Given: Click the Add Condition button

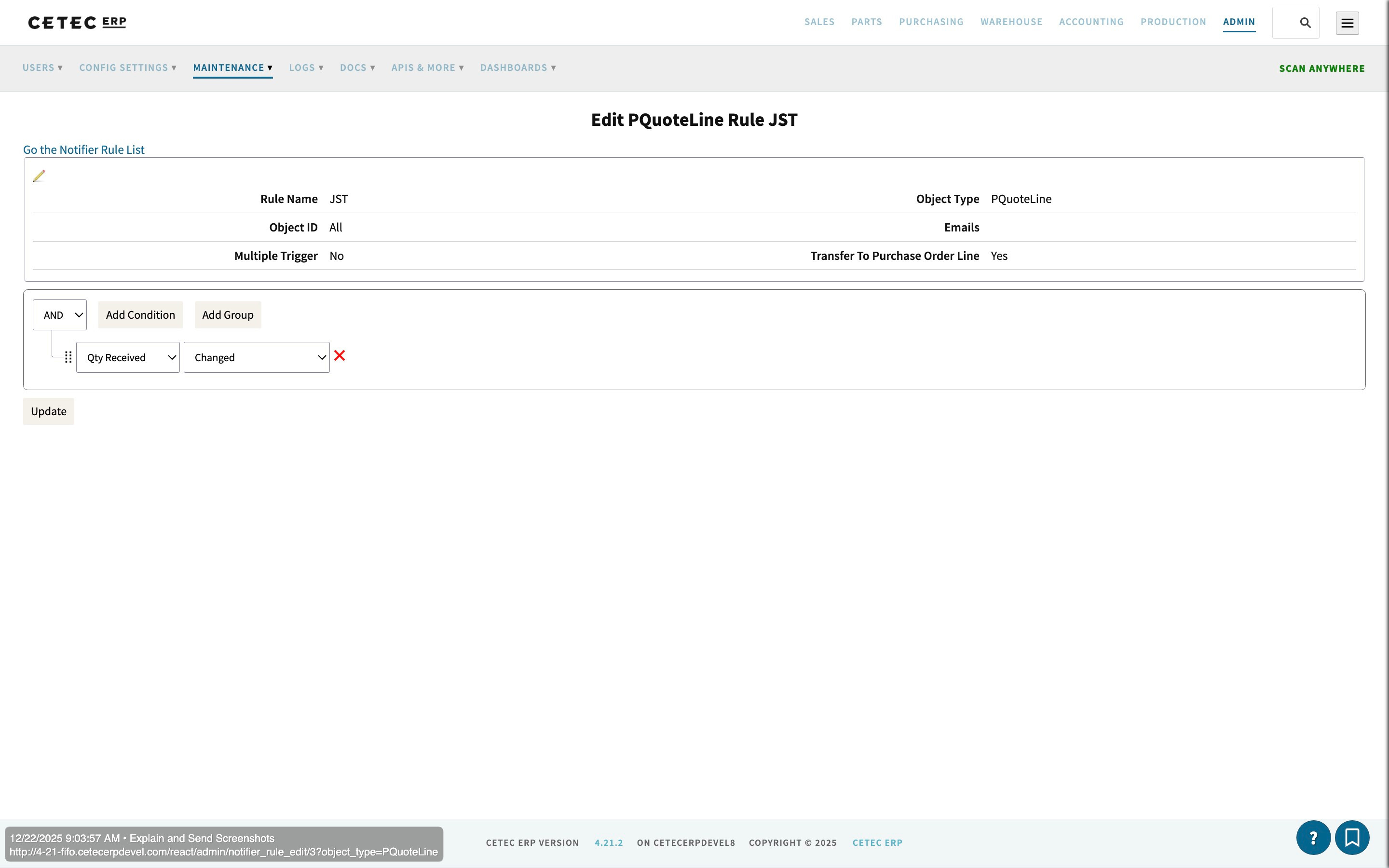Looking at the screenshot, I should pyautogui.click(x=140, y=314).
